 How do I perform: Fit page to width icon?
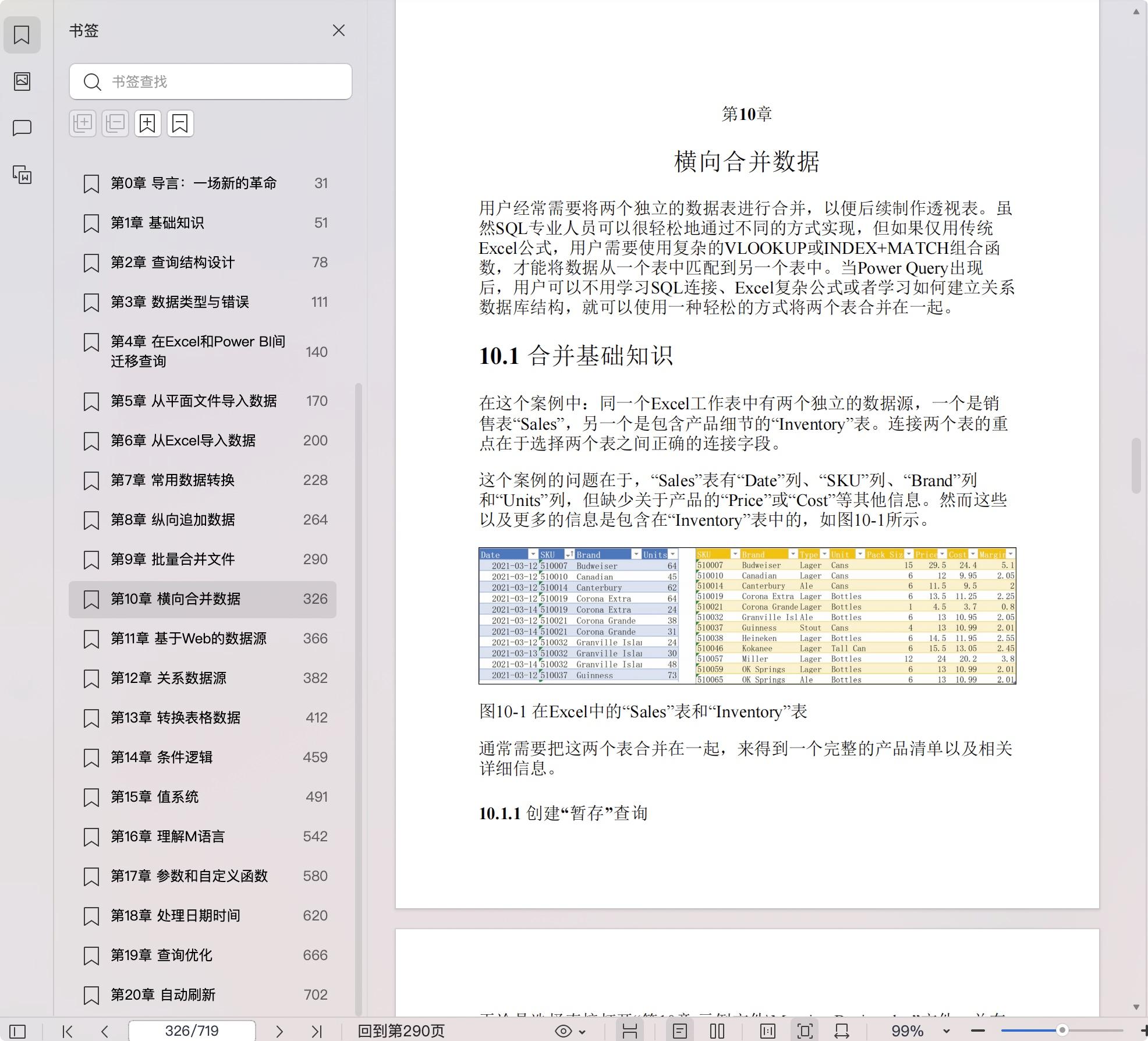pyautogui.click(x=842, y=1031)
